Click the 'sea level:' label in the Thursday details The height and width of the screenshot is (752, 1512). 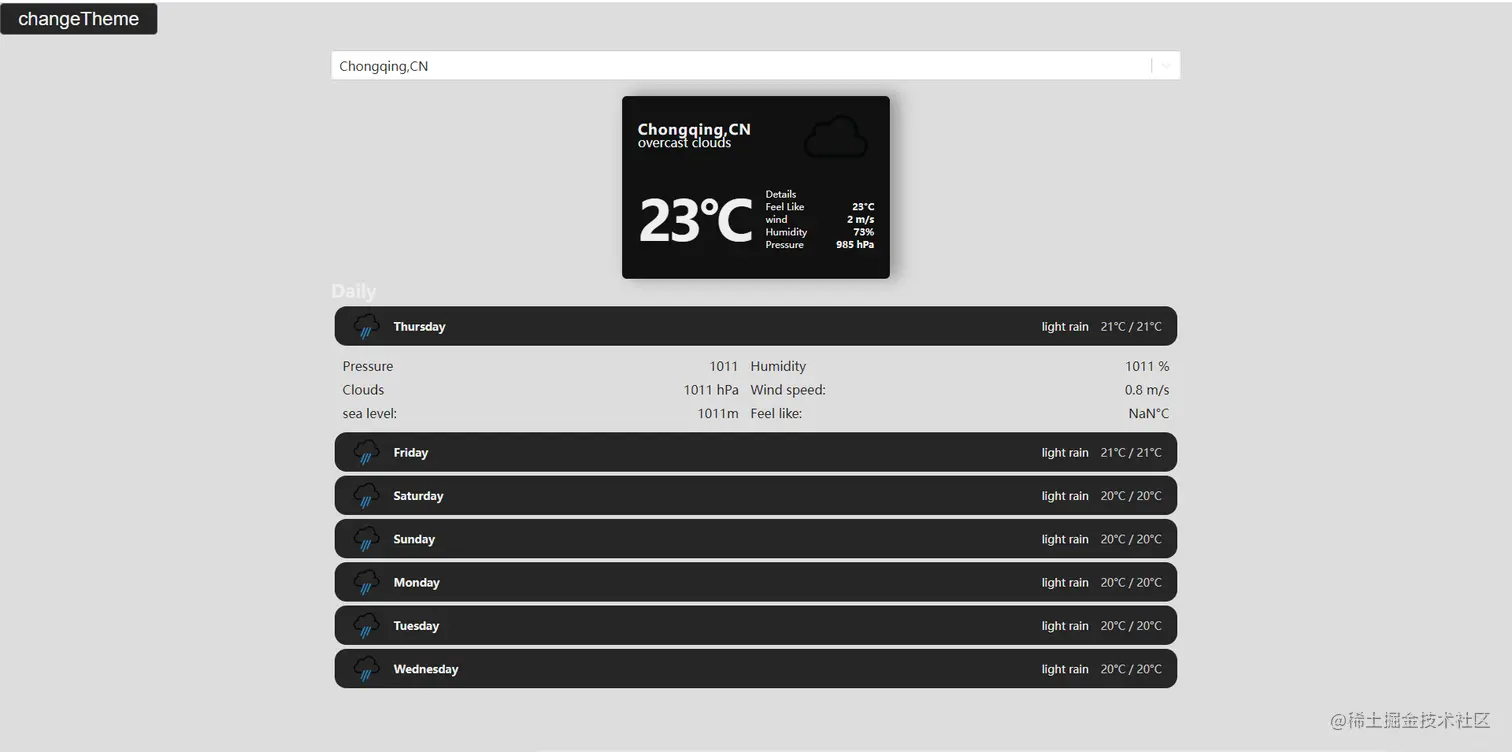tap(370, 413)
